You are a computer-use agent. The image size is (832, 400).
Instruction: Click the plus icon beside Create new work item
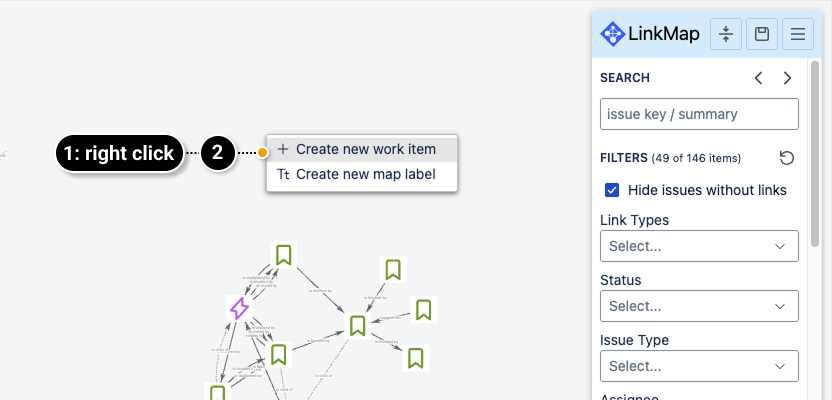(283, 149)
